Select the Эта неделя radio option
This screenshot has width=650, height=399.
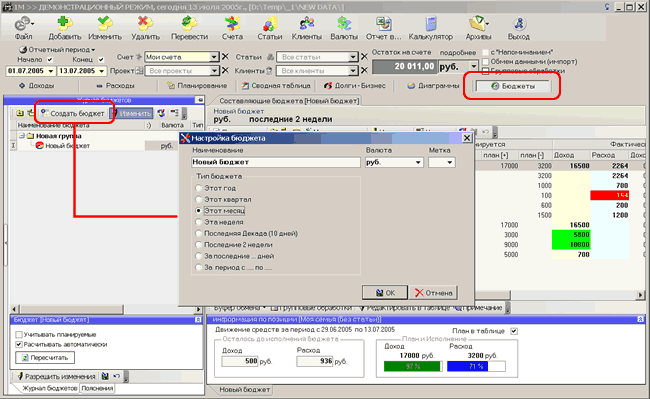click(199, 222)
